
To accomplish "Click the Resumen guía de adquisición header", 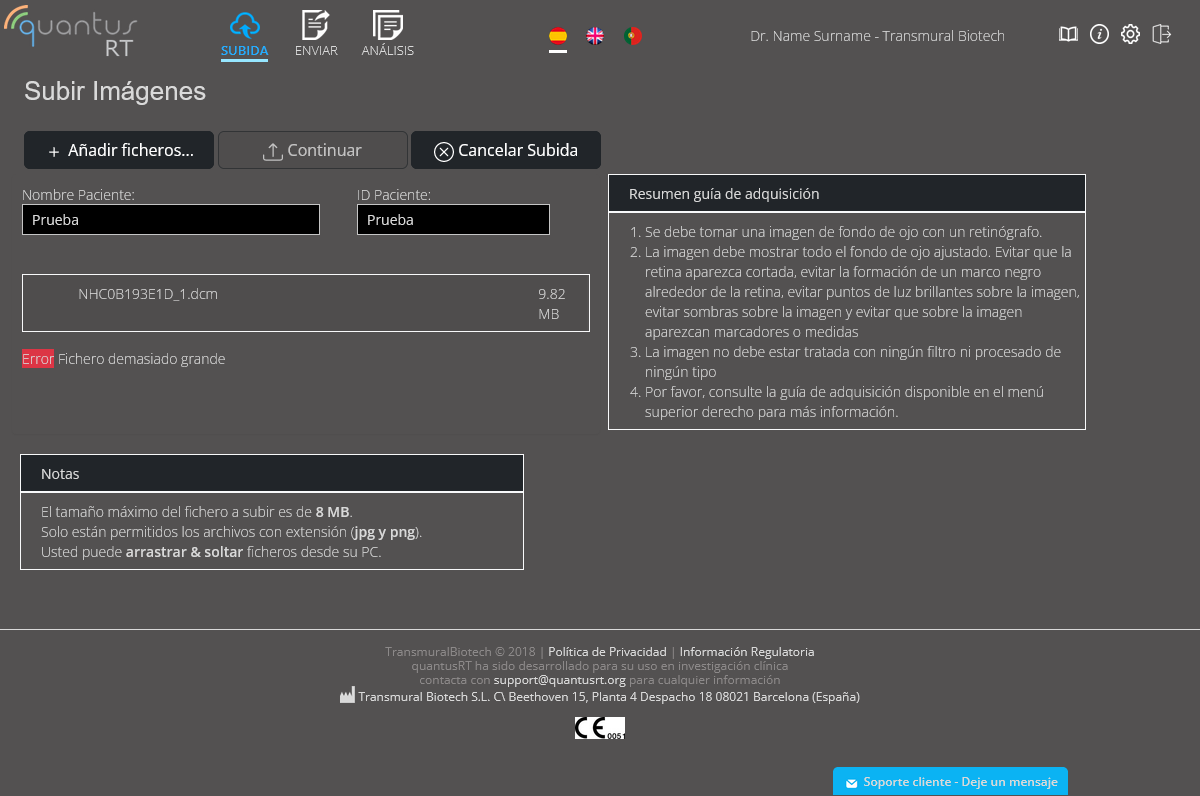I will coord(847,194).
